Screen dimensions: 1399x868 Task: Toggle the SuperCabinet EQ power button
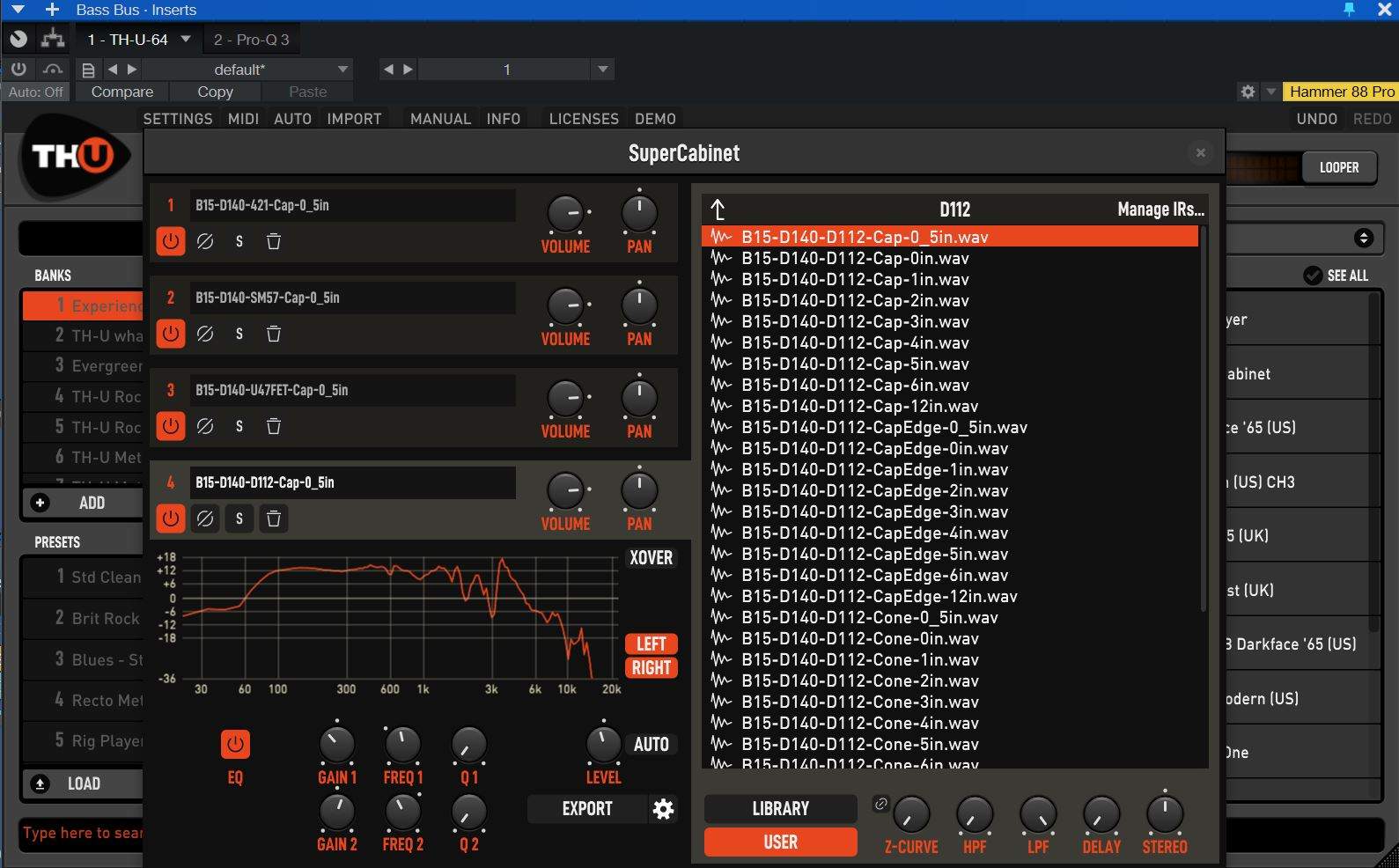pyautogui.click(x=235, y=745)
